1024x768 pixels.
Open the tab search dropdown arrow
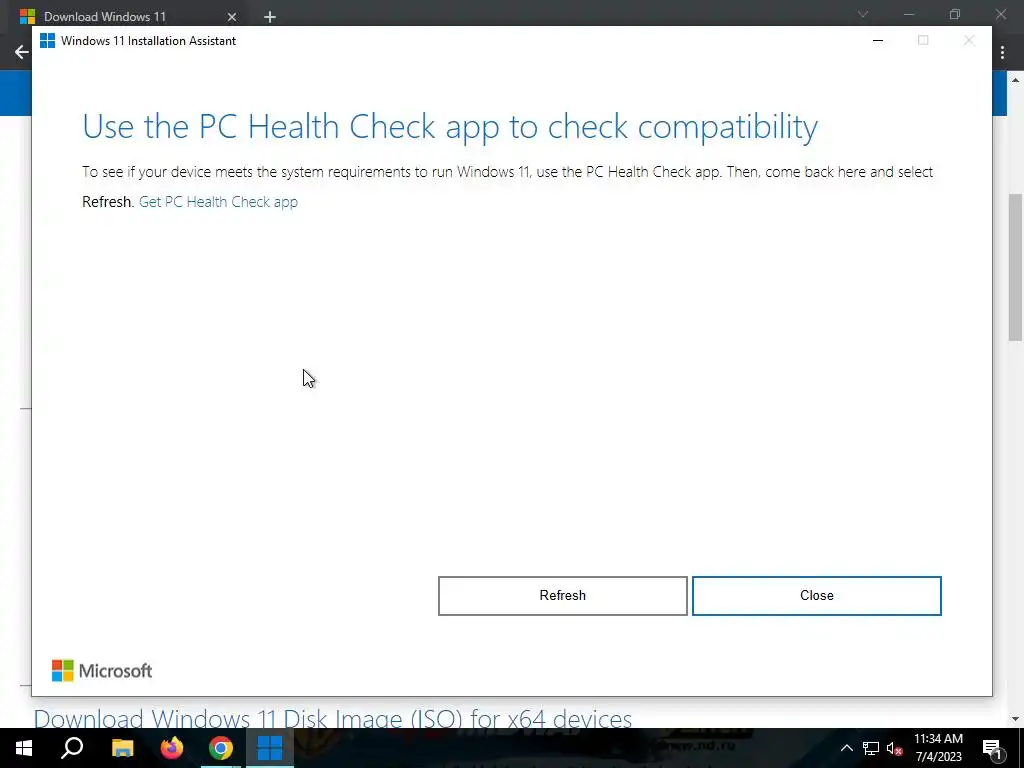point(863,14)
